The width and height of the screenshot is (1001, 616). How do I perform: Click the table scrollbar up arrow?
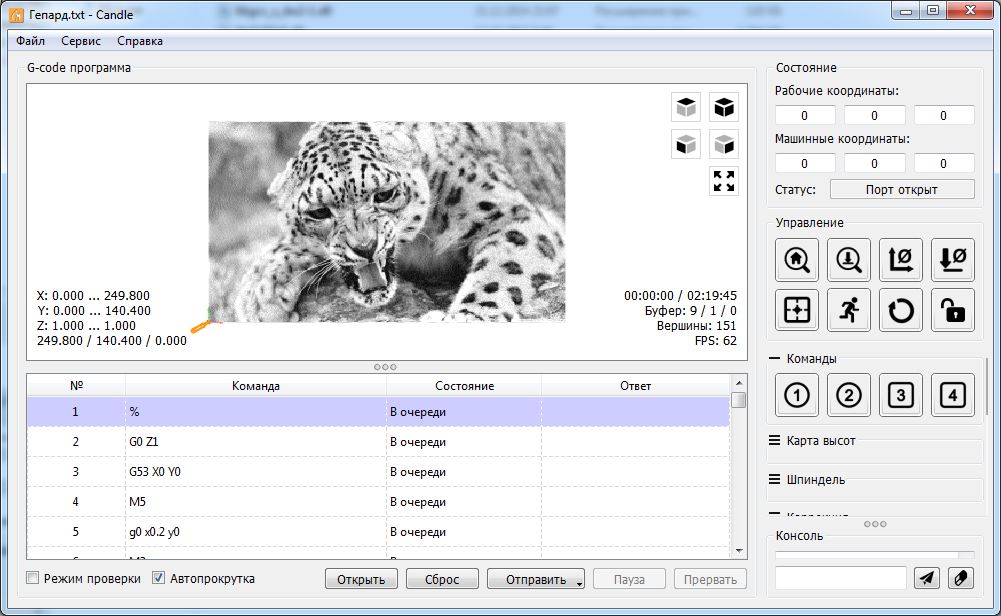pyautogui.click(x=739, y=382)
